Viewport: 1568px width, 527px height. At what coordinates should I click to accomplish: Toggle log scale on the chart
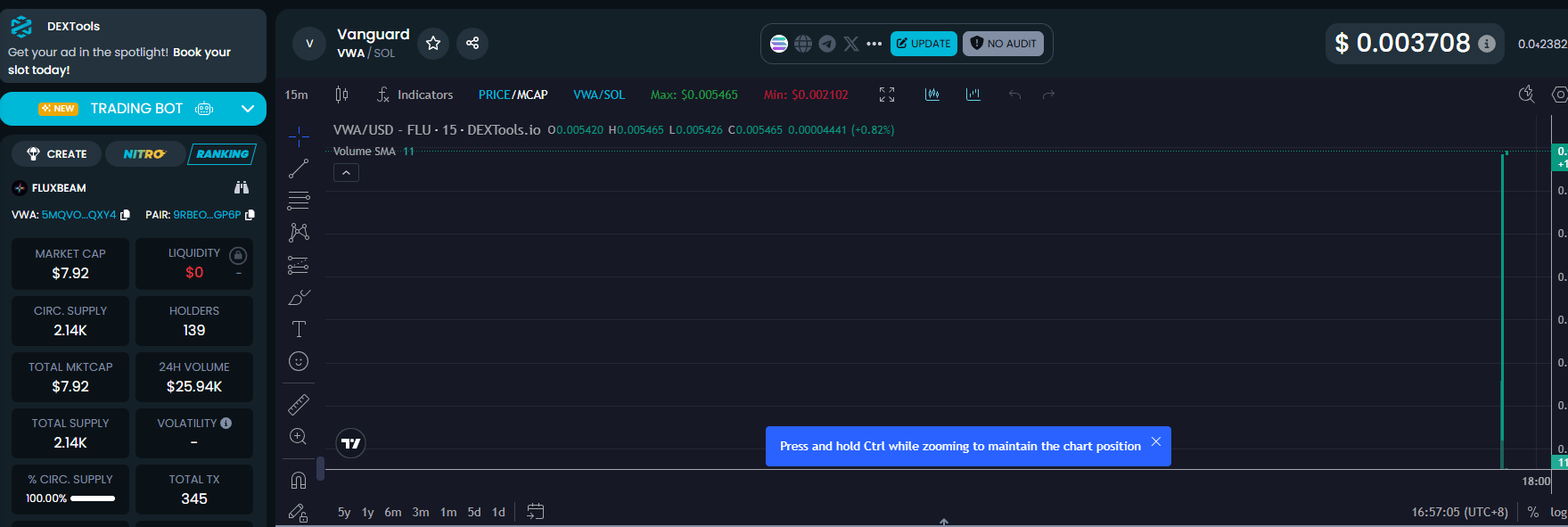(x=1557, y=512)
